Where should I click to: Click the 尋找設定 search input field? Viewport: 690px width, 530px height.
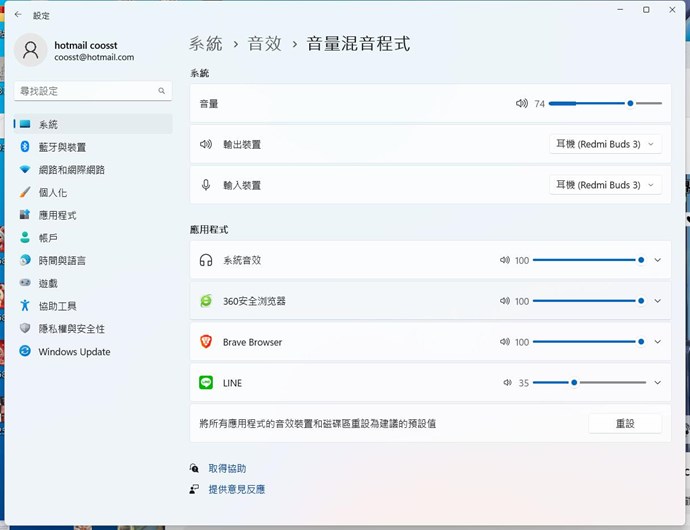point(85,91)
